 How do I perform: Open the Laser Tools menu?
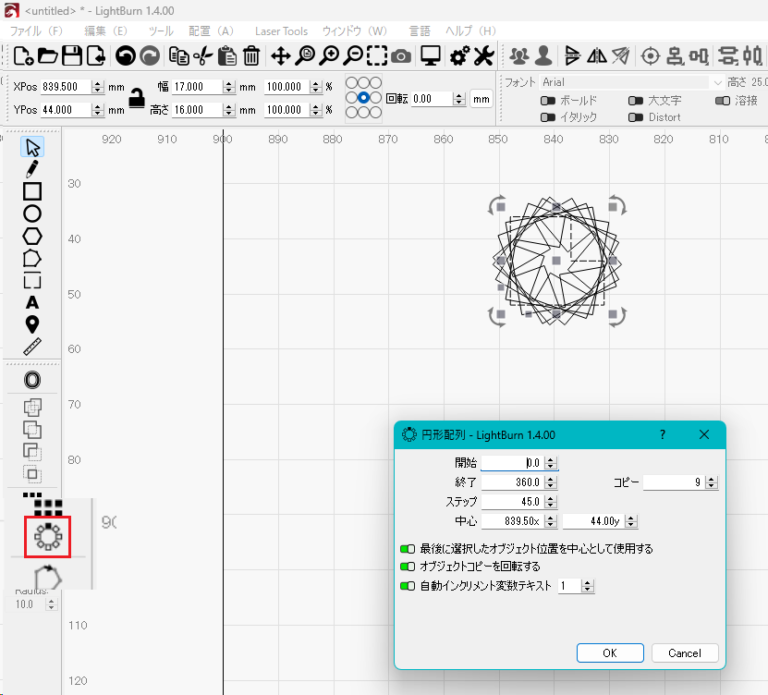[x=281, y=31]
